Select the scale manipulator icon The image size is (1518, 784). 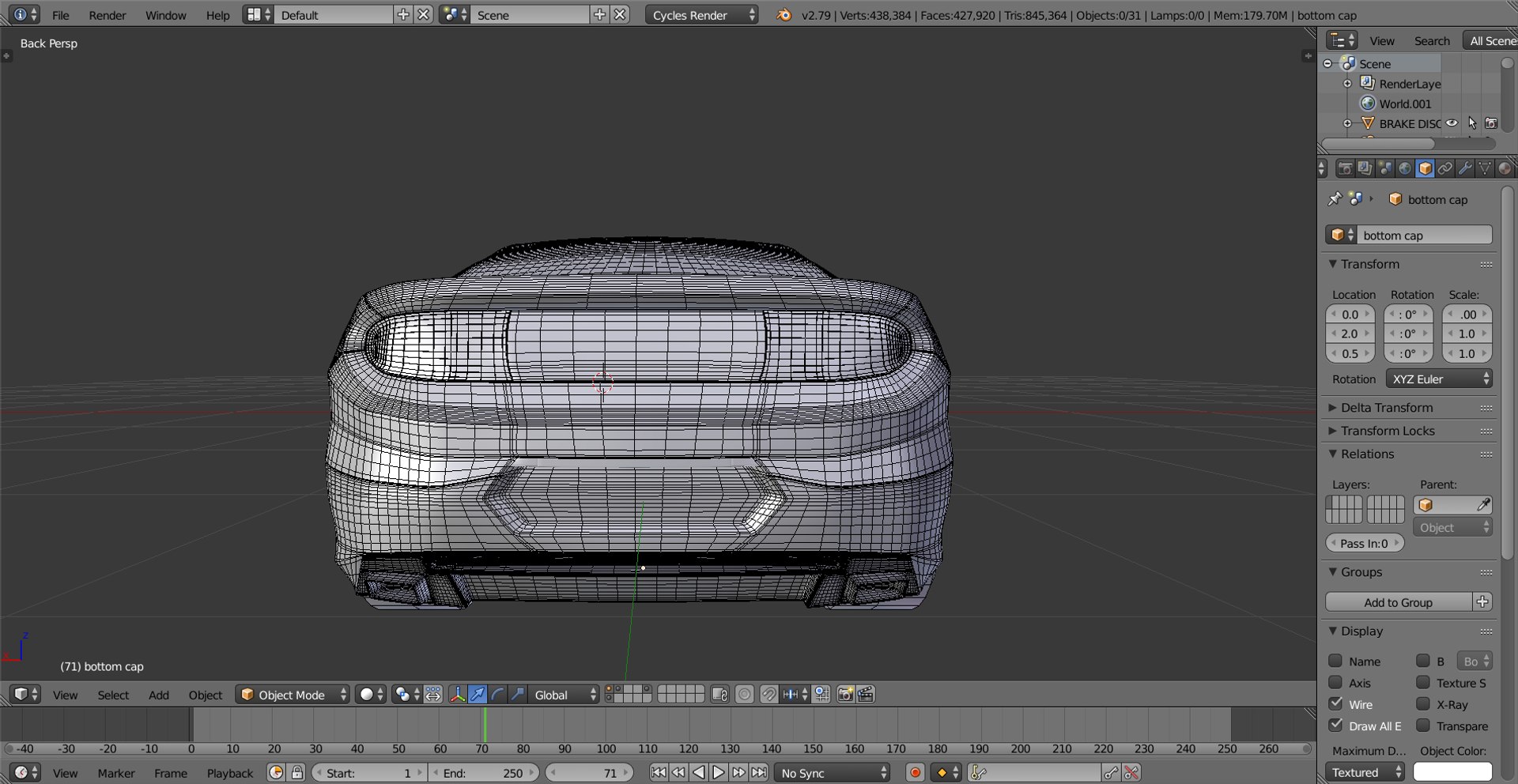(x=517, y=695)
